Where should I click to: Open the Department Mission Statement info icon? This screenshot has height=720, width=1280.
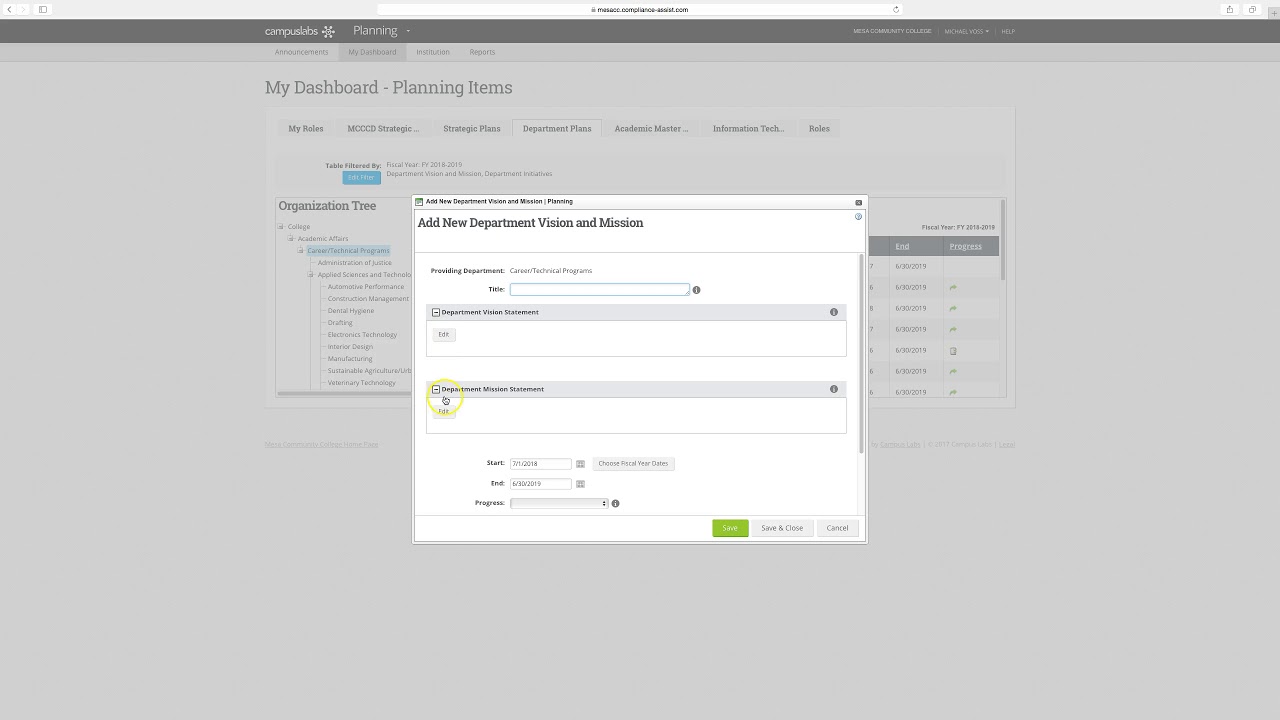[x=834, y=389]
